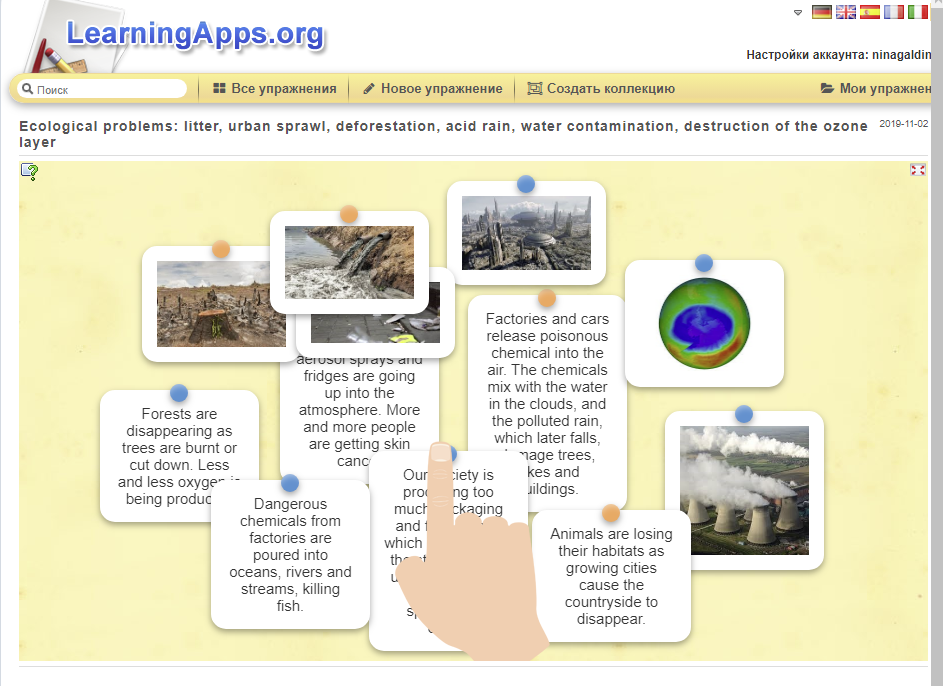
Task: Select the 'Dangerous chemicals from factories' text card
Action: click(x=290, y=554)
